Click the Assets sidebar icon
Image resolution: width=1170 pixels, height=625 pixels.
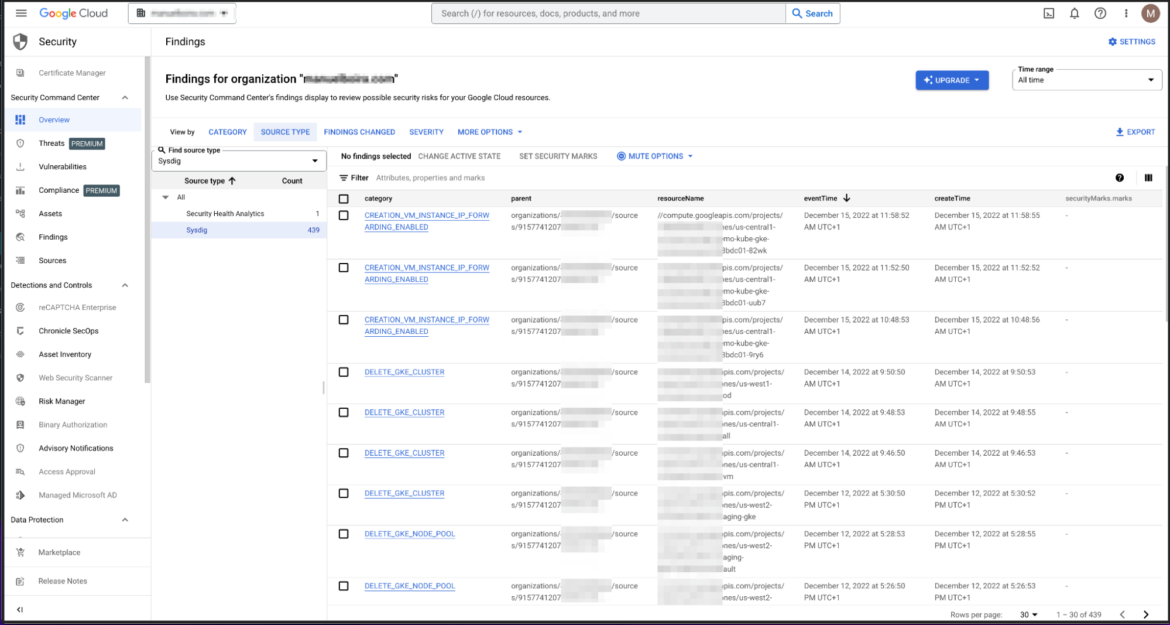tap(20, 213)
